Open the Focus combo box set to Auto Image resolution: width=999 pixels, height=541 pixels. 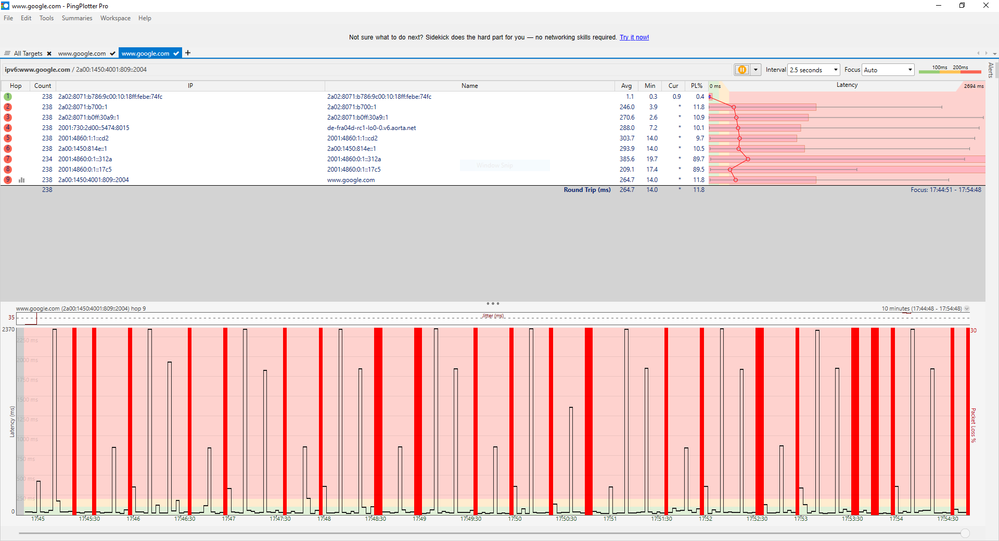pos(889,69)
